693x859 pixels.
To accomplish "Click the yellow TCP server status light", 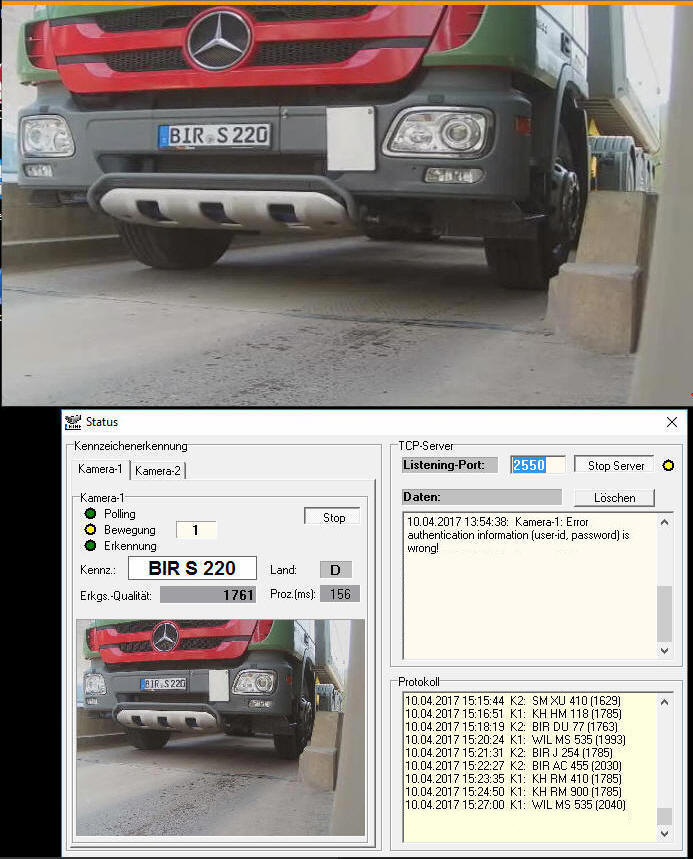I will click(x=668, y=466).
